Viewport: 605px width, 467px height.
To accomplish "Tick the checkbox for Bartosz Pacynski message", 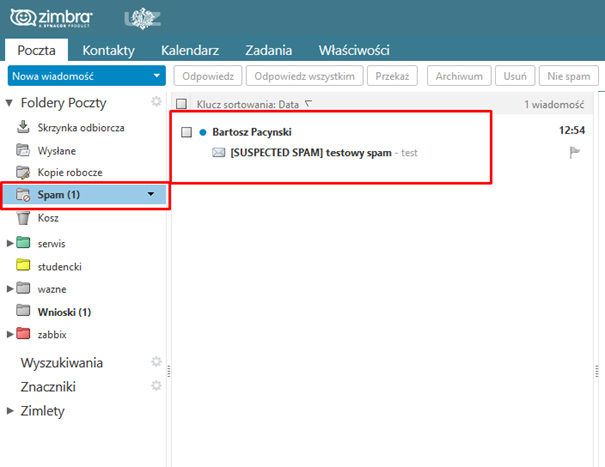I will tap(186, 132).
